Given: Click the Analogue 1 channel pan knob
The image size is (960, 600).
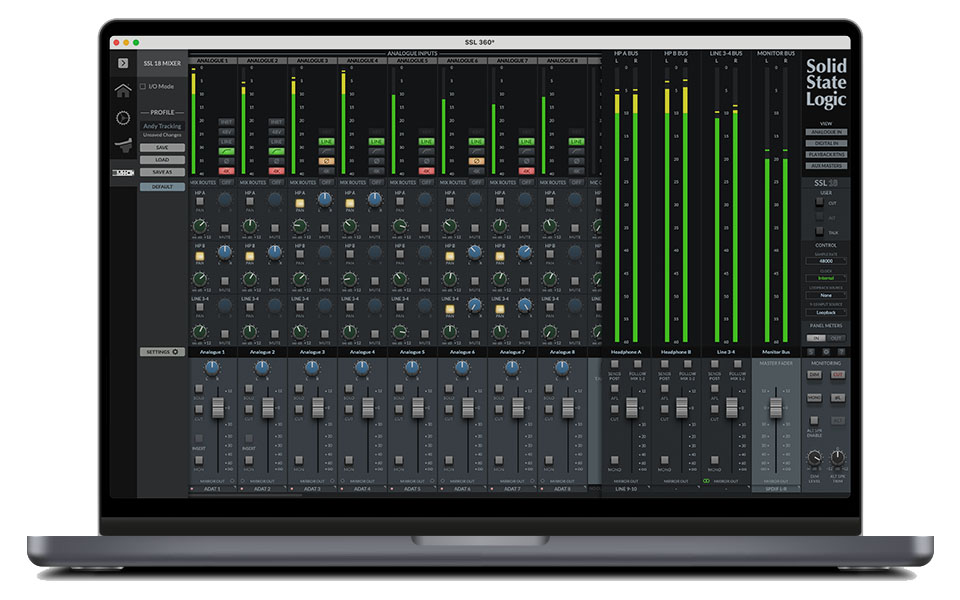Looking at the screenshot, I should [x=212, y=368].
